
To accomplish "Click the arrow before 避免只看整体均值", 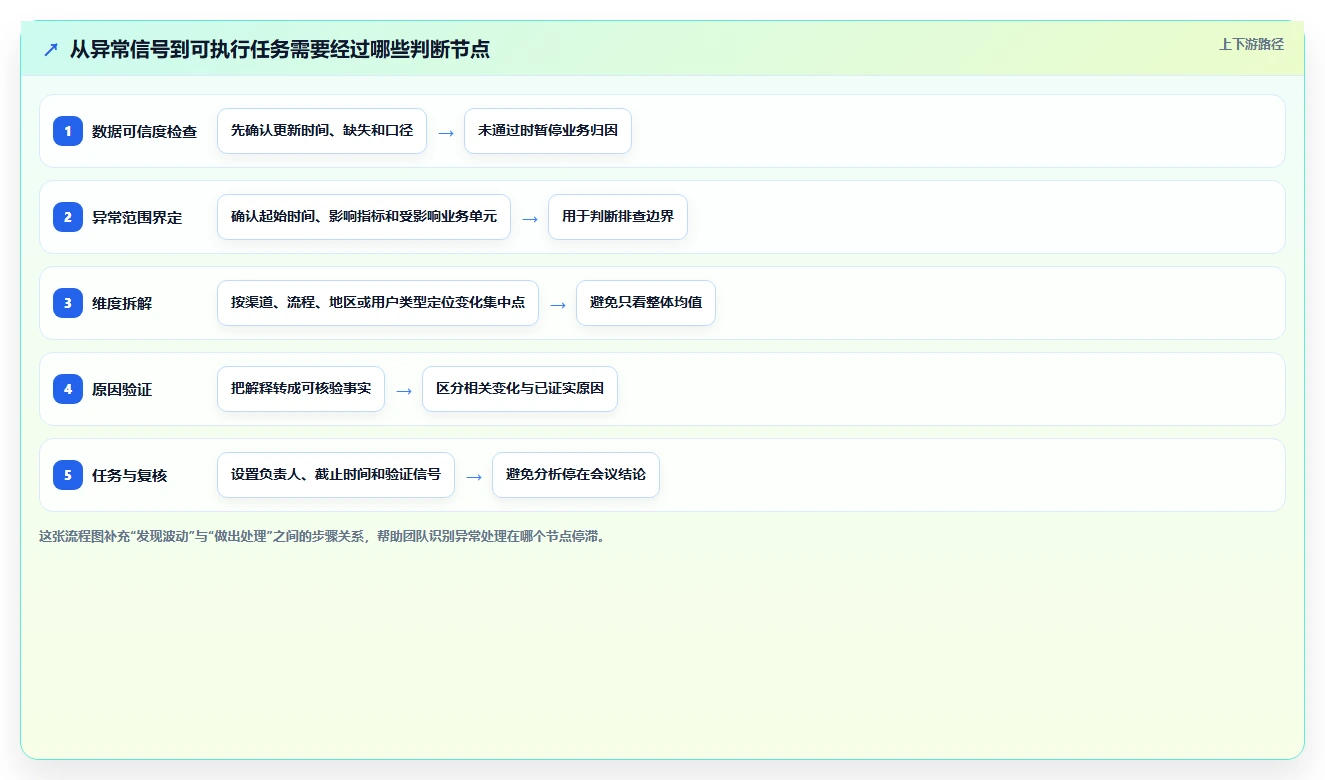I will pos(558,304).
